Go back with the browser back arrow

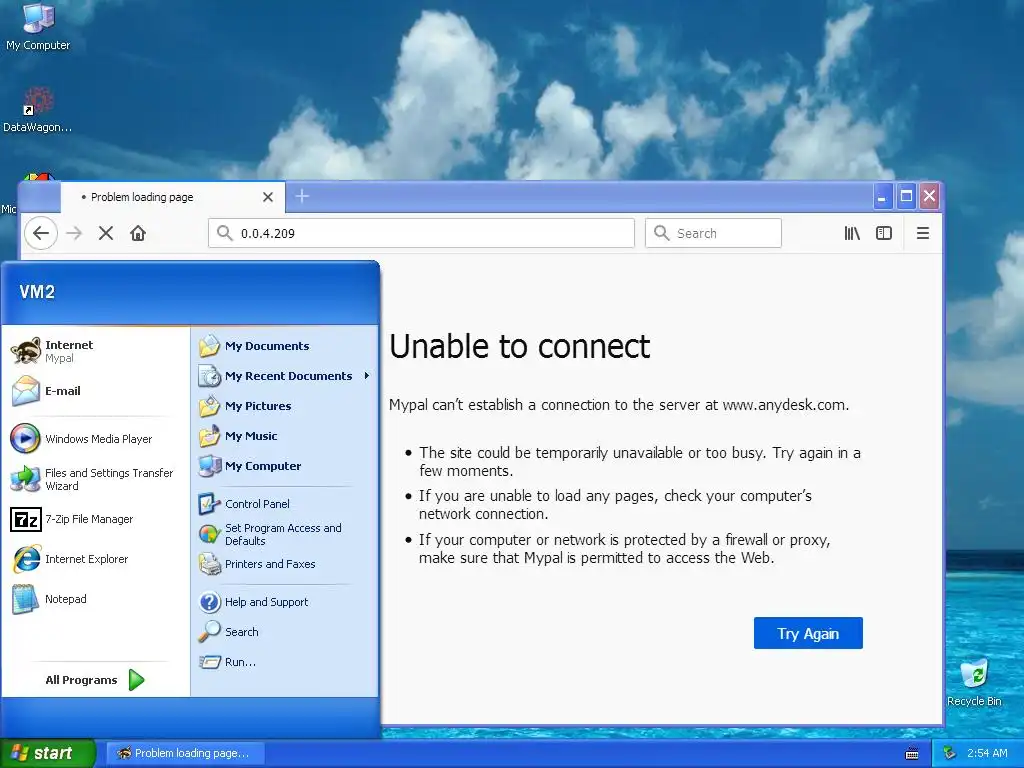click(x=40, y=233)
